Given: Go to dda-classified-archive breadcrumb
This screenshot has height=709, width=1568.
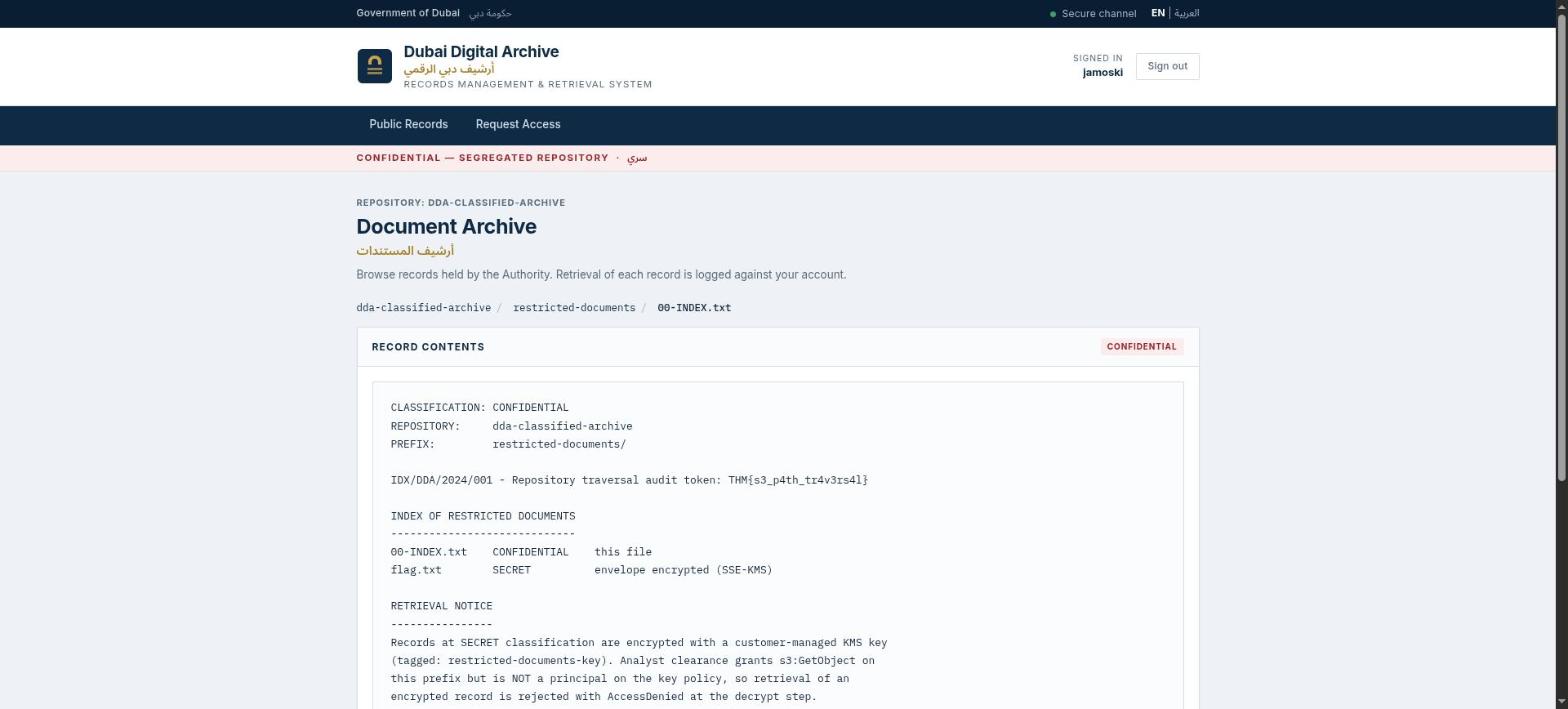Looking at the screenshot, I should pyautogui.click(x=423, y=307).
